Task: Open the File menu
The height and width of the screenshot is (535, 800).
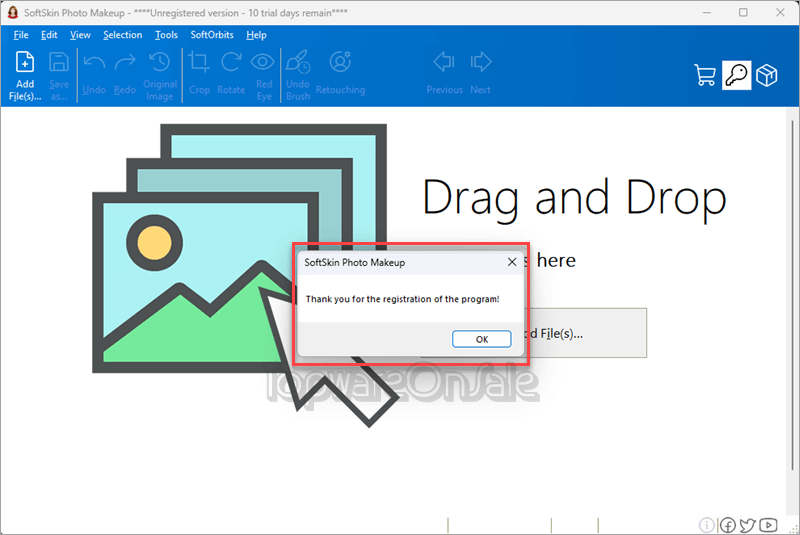Action: point(21,35)
